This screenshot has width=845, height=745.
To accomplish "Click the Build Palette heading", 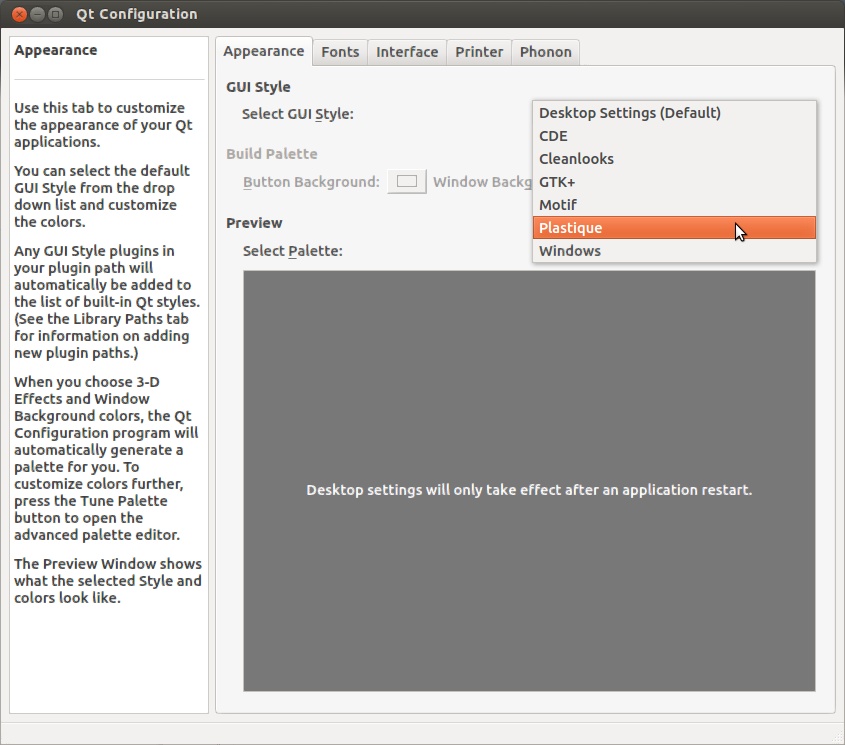I will point(272,154).
